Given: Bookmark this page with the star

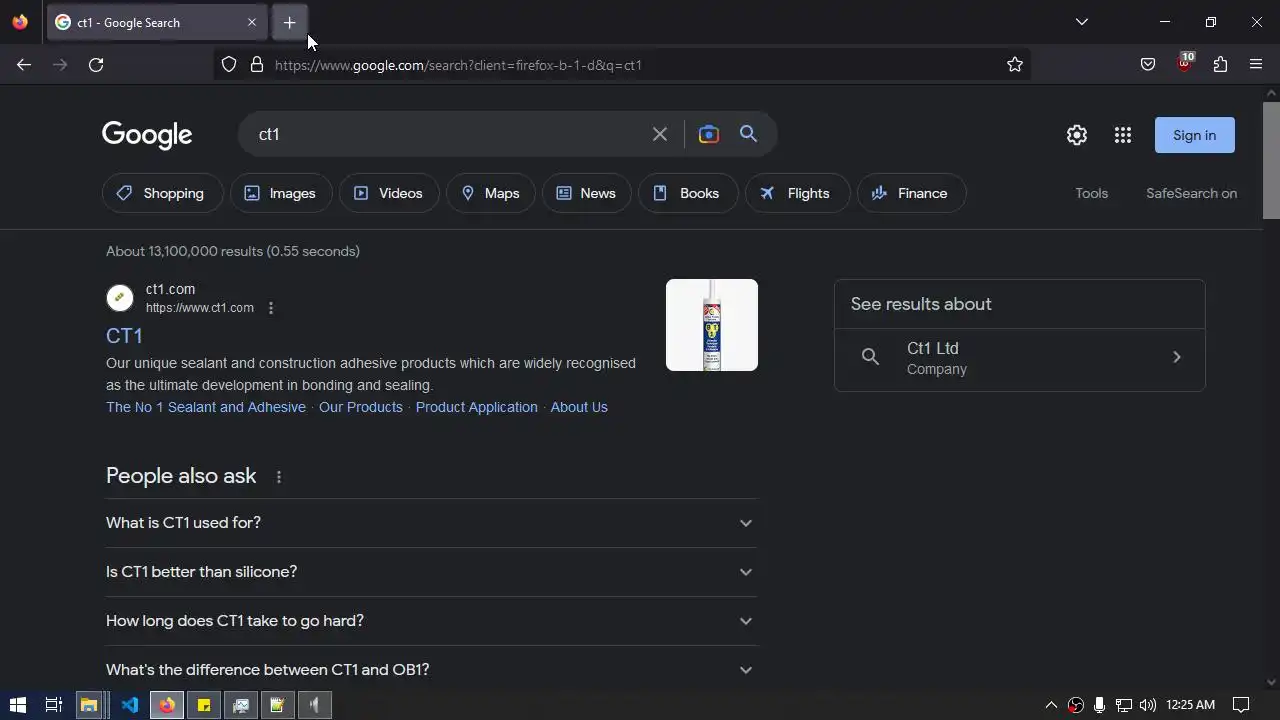Looking at the screenshot, I should [1015, 65].
